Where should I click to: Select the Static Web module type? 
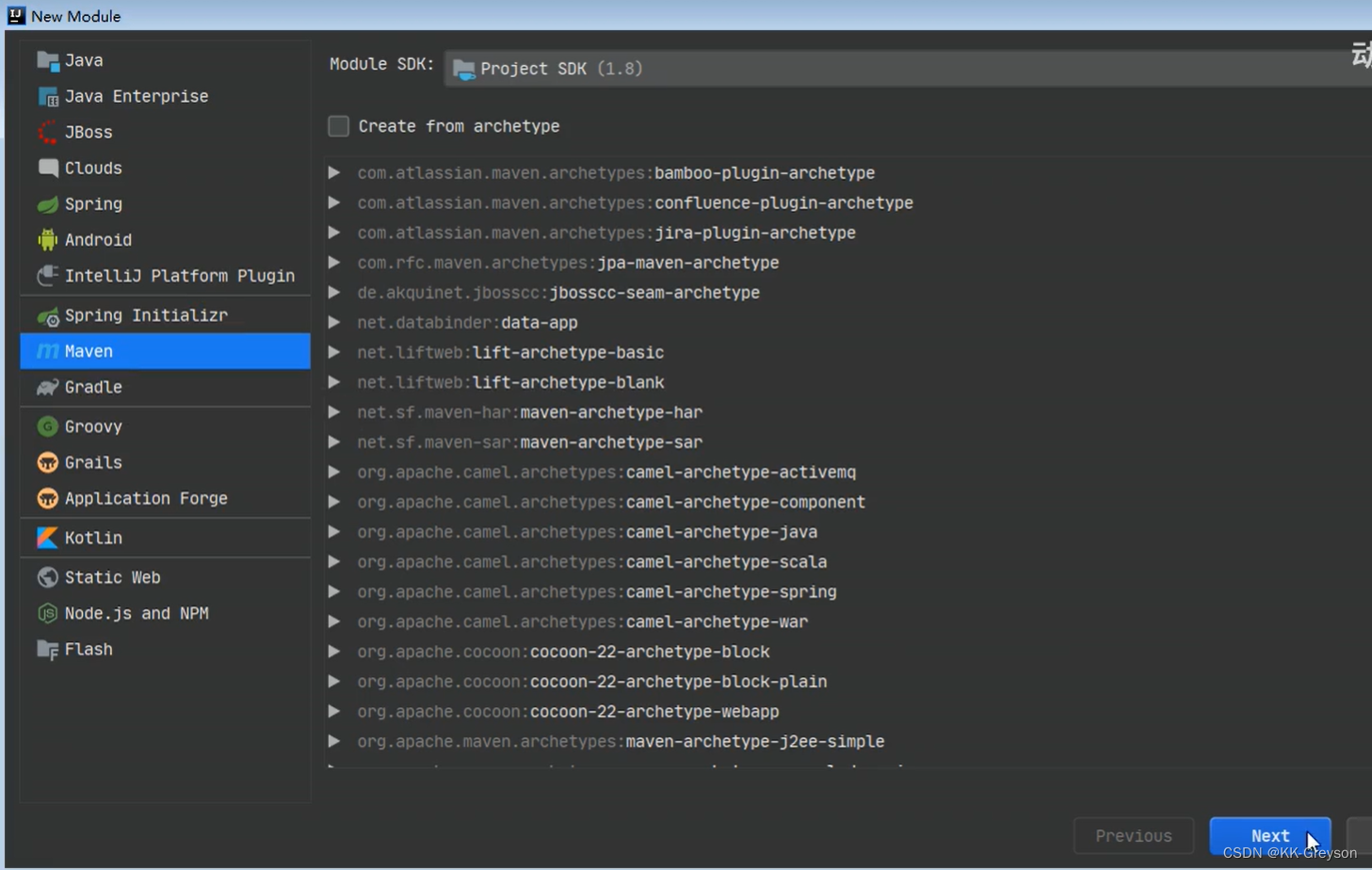[x=165, y=577]
